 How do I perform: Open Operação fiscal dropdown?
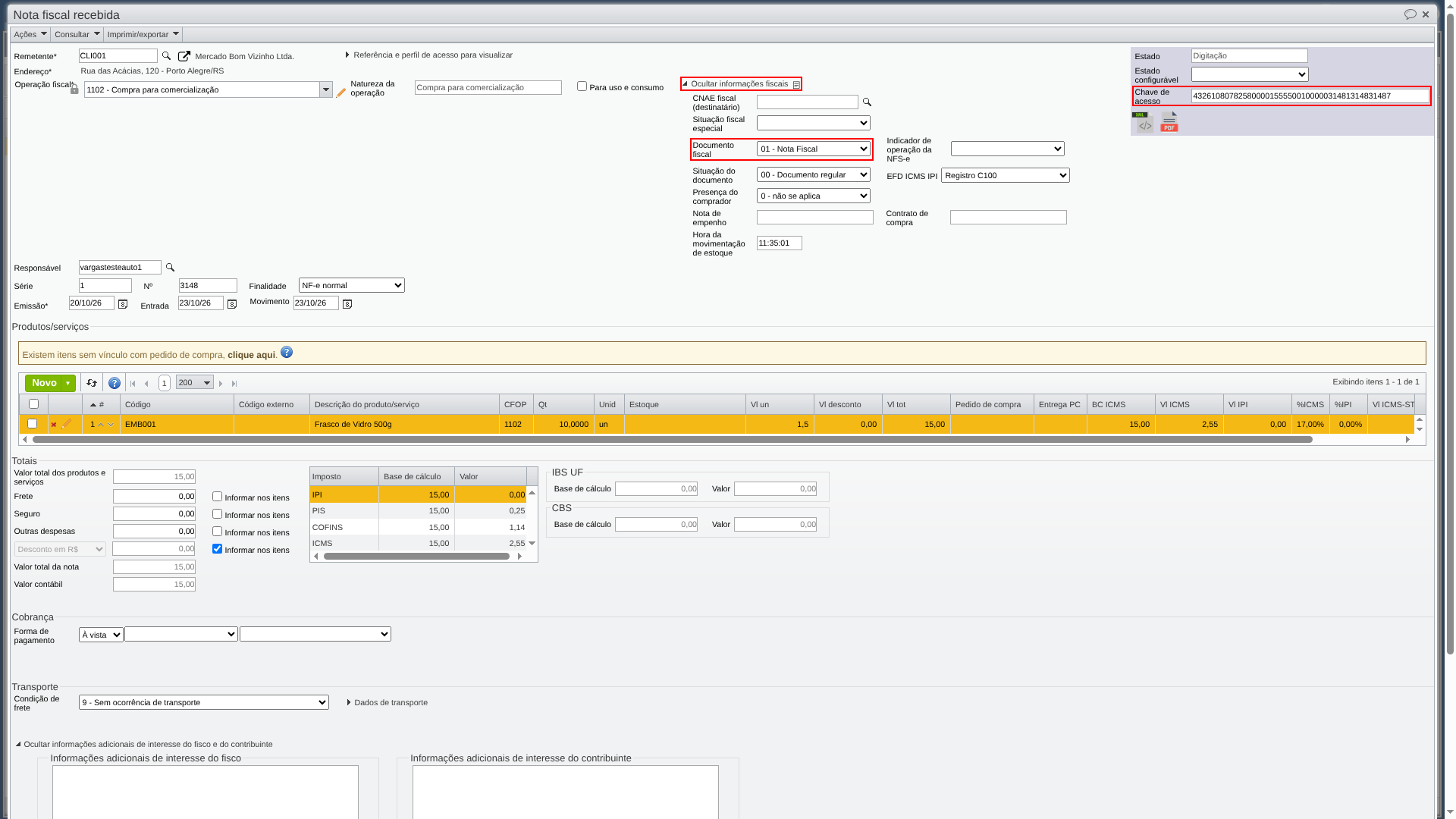point(325,89)
